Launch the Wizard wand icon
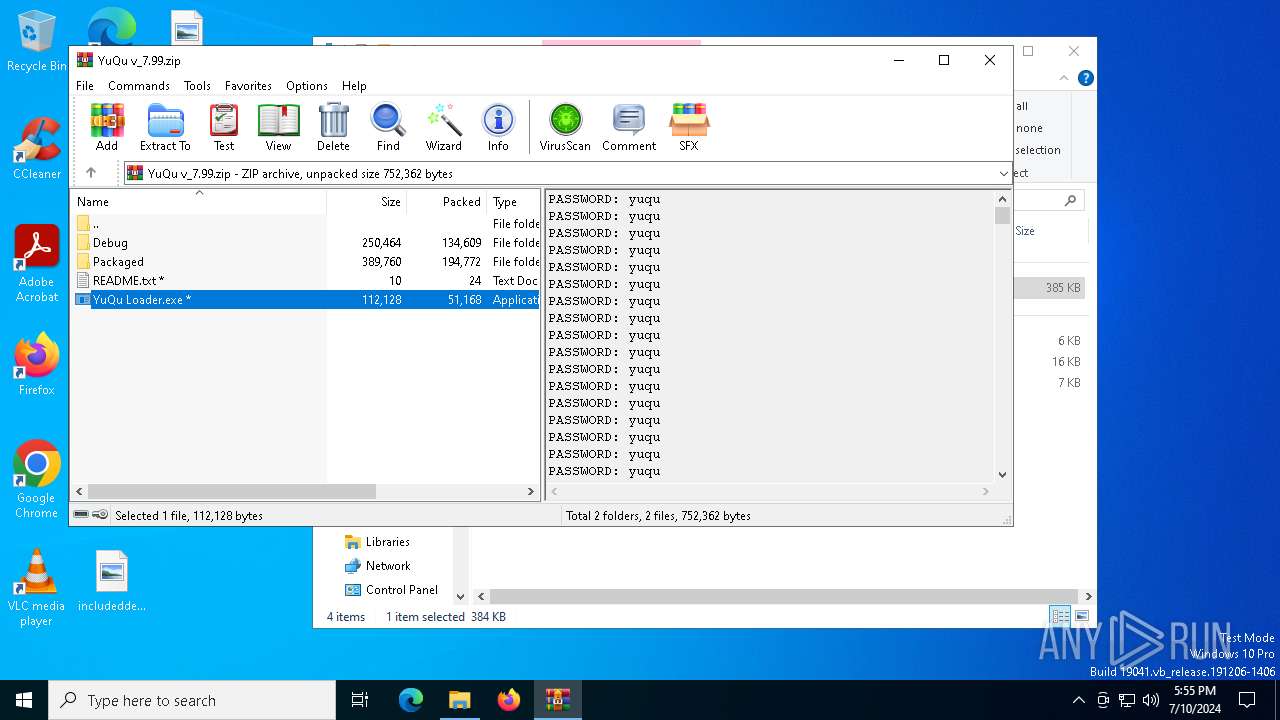Image resolution: width=1280 pixels, height=720 pixels. [x=443, y=127]
